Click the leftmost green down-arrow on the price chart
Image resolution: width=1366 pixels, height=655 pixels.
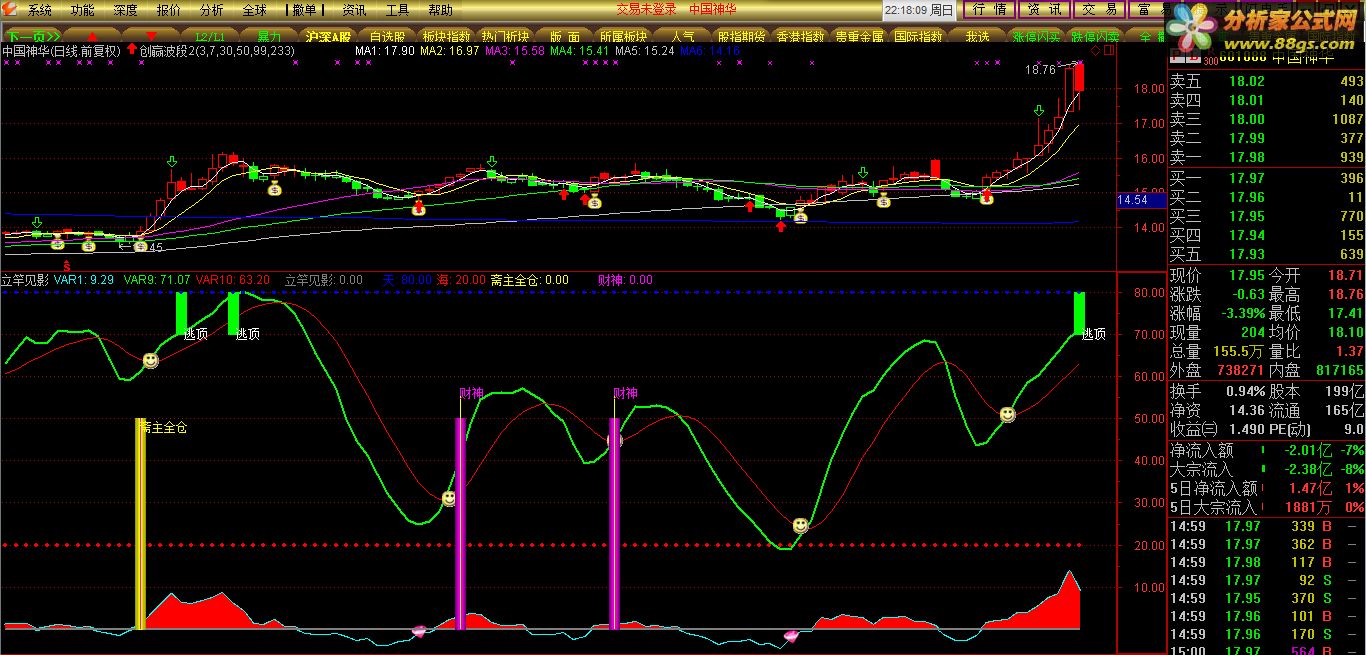tap(37, 222)
